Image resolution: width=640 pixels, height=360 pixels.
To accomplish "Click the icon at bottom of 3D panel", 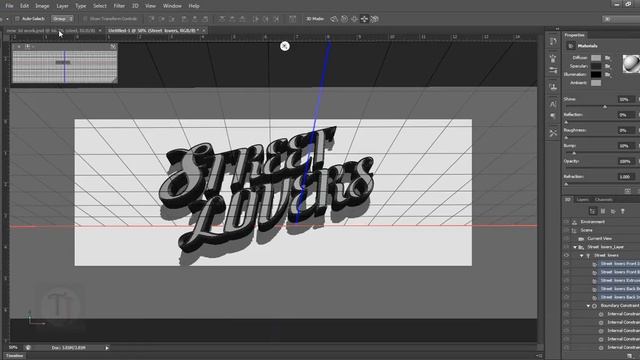I will (x=630, y=356).
